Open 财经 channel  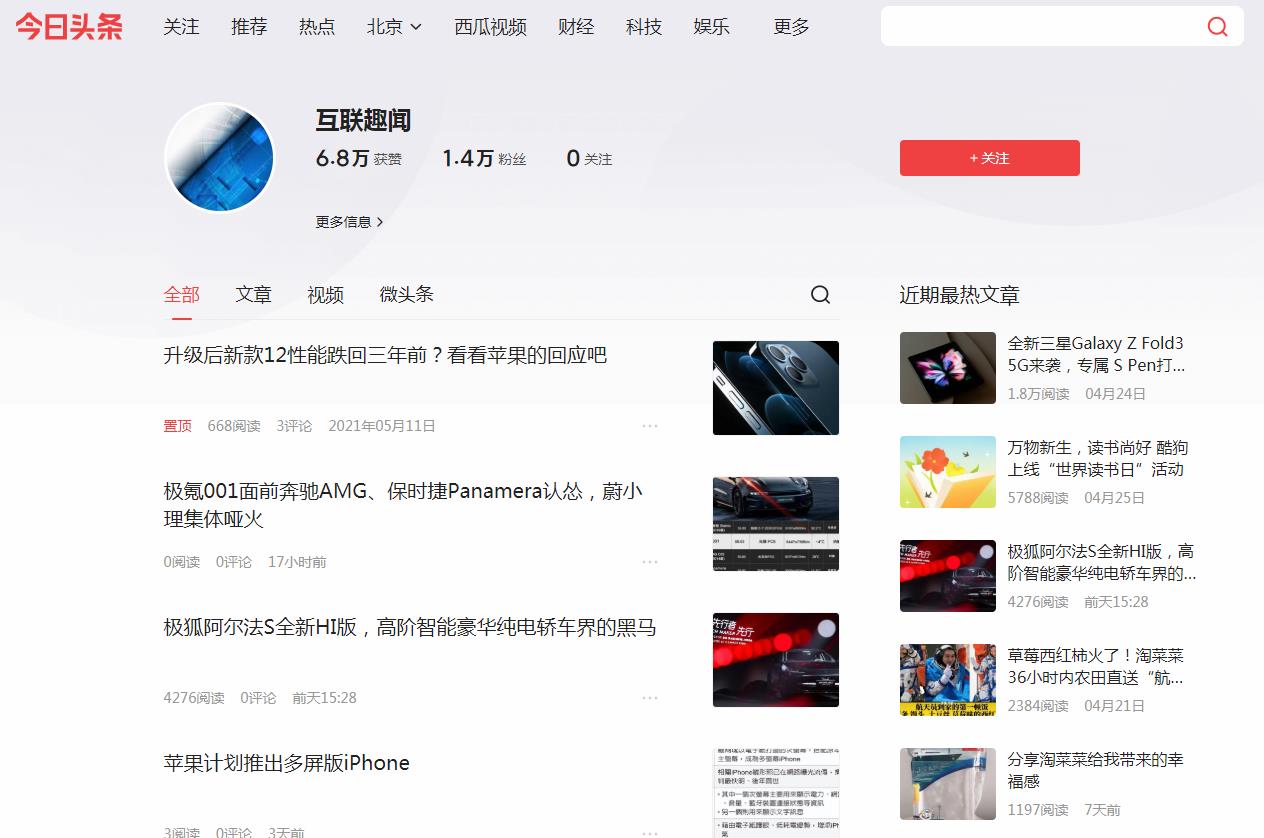pos(576,27)
